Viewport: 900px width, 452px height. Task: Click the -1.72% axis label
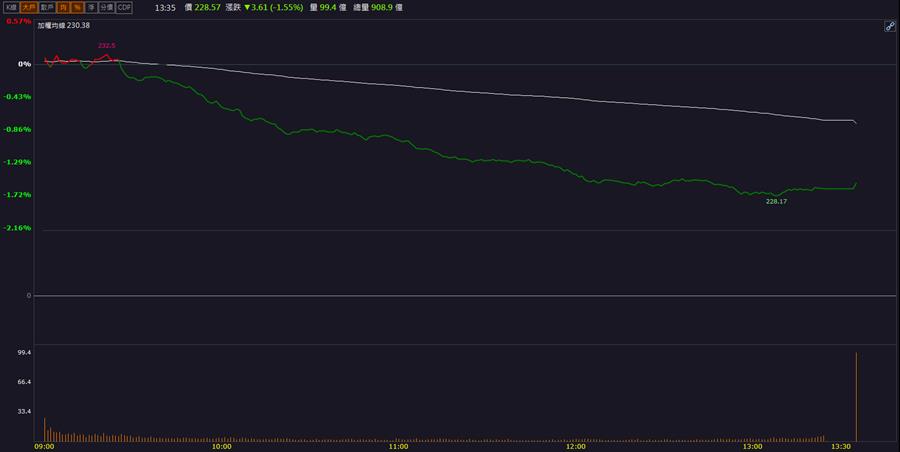[18, 195]
